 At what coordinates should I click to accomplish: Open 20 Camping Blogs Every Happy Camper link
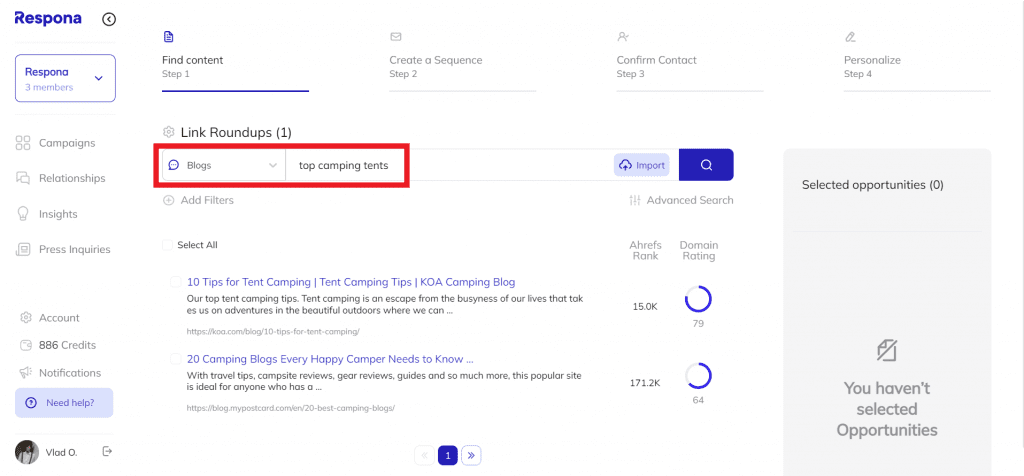[x=330, y=359]
